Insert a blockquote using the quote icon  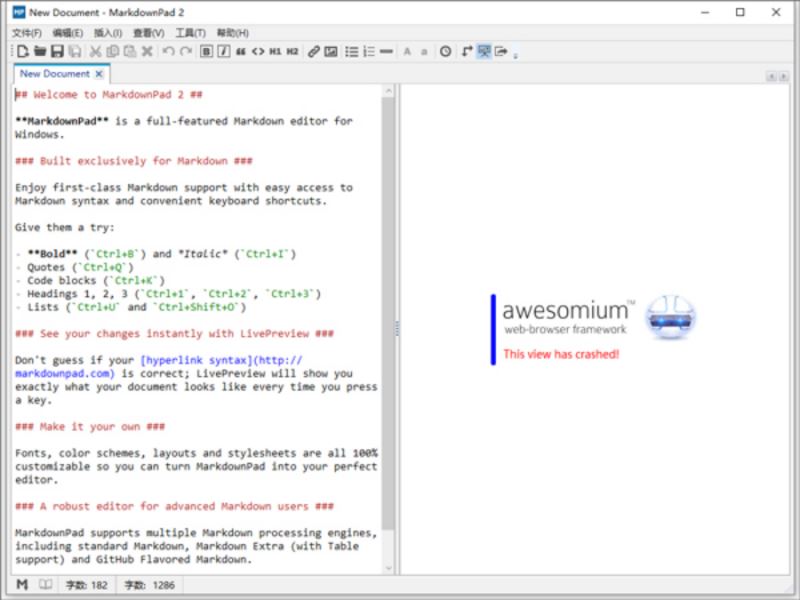coord(241,51)
